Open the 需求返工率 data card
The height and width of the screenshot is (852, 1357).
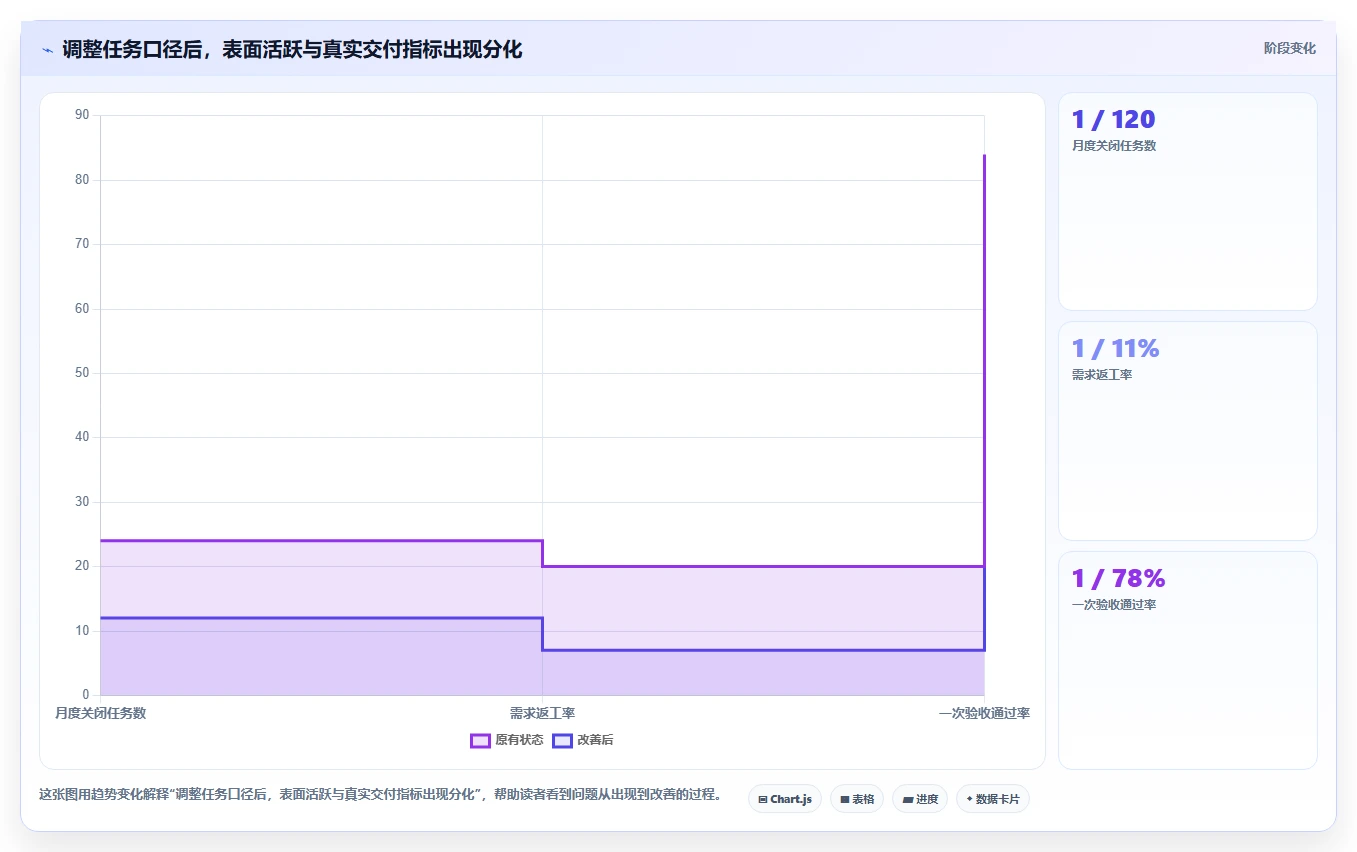point(1188,431)
